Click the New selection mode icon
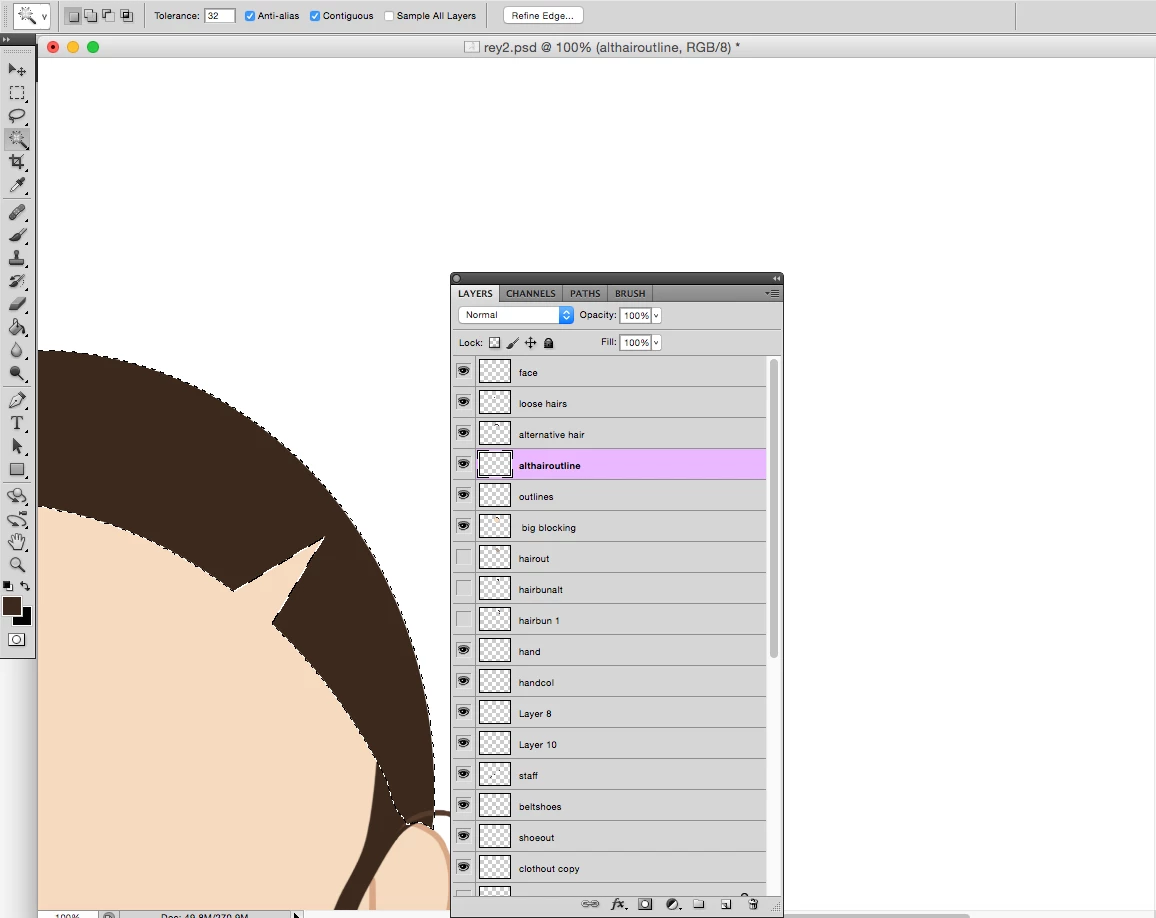The height and width of the screenshot is (918, 1156). 73,15
